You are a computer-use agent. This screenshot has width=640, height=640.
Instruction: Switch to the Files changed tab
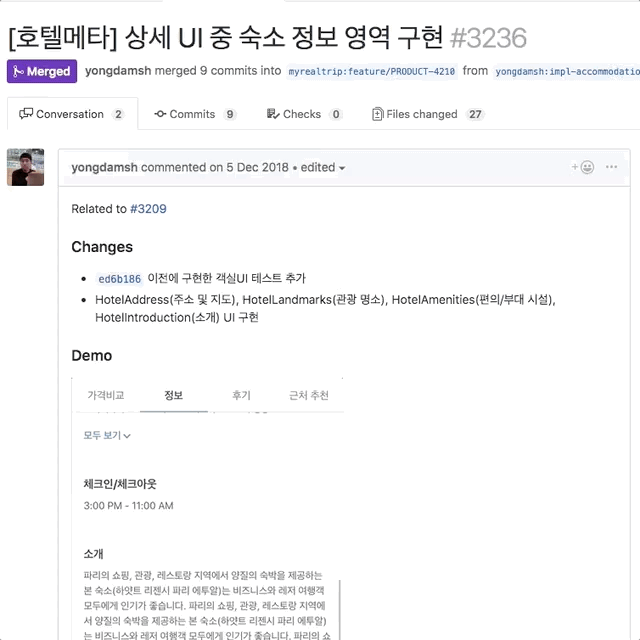coord(428,114)
